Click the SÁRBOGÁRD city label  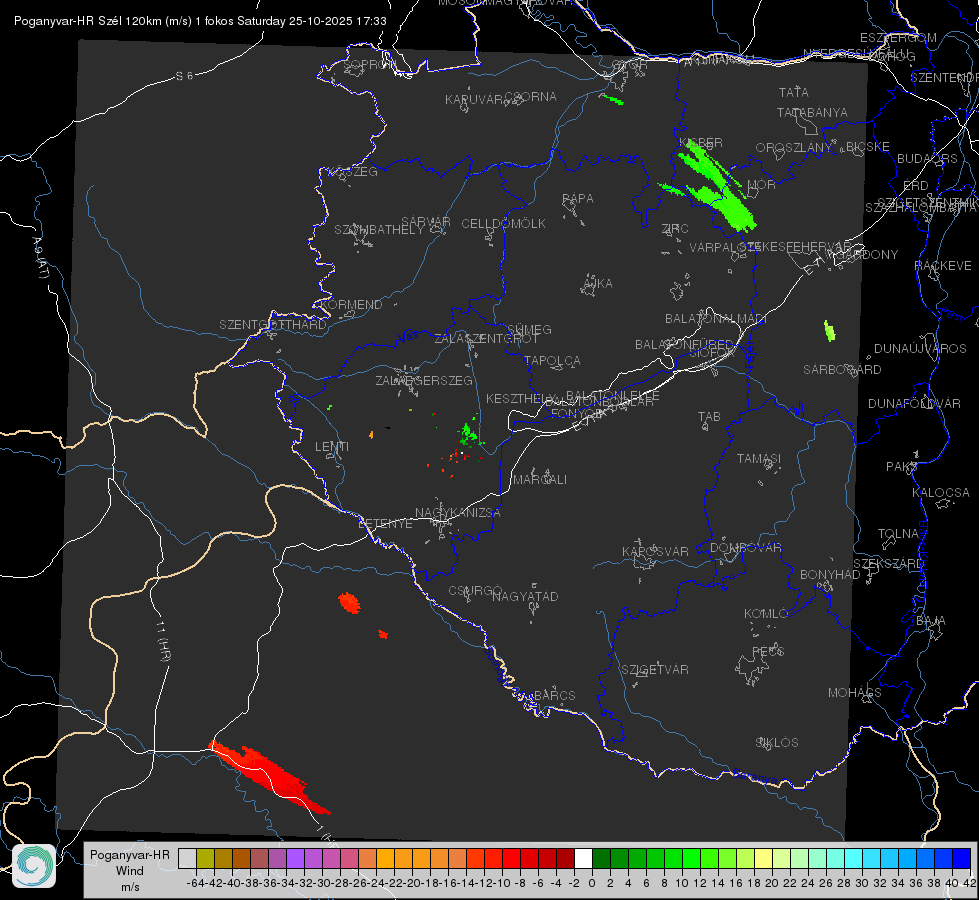(x=842, y=370)
